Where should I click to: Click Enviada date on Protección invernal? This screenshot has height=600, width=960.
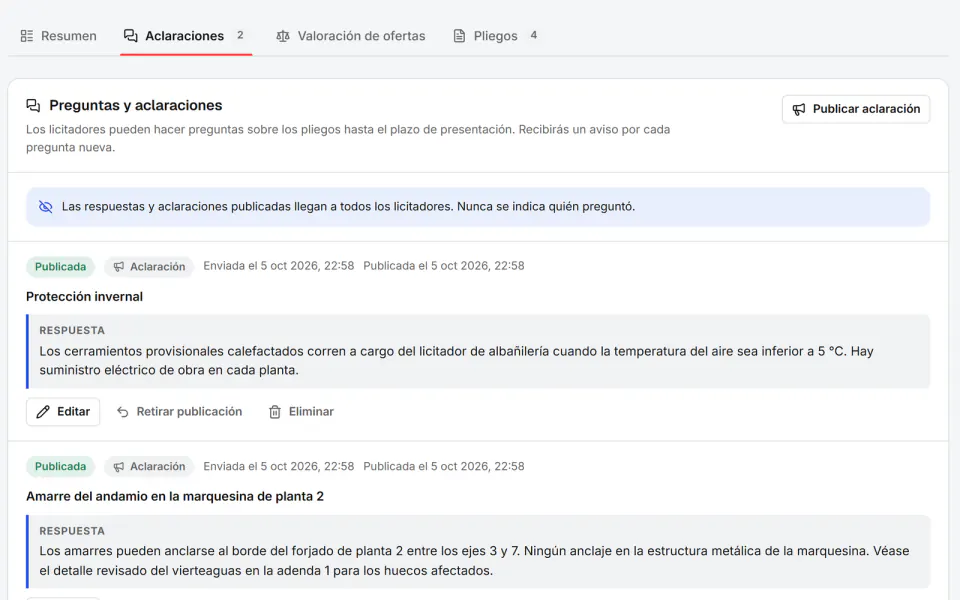pos(279,266)
